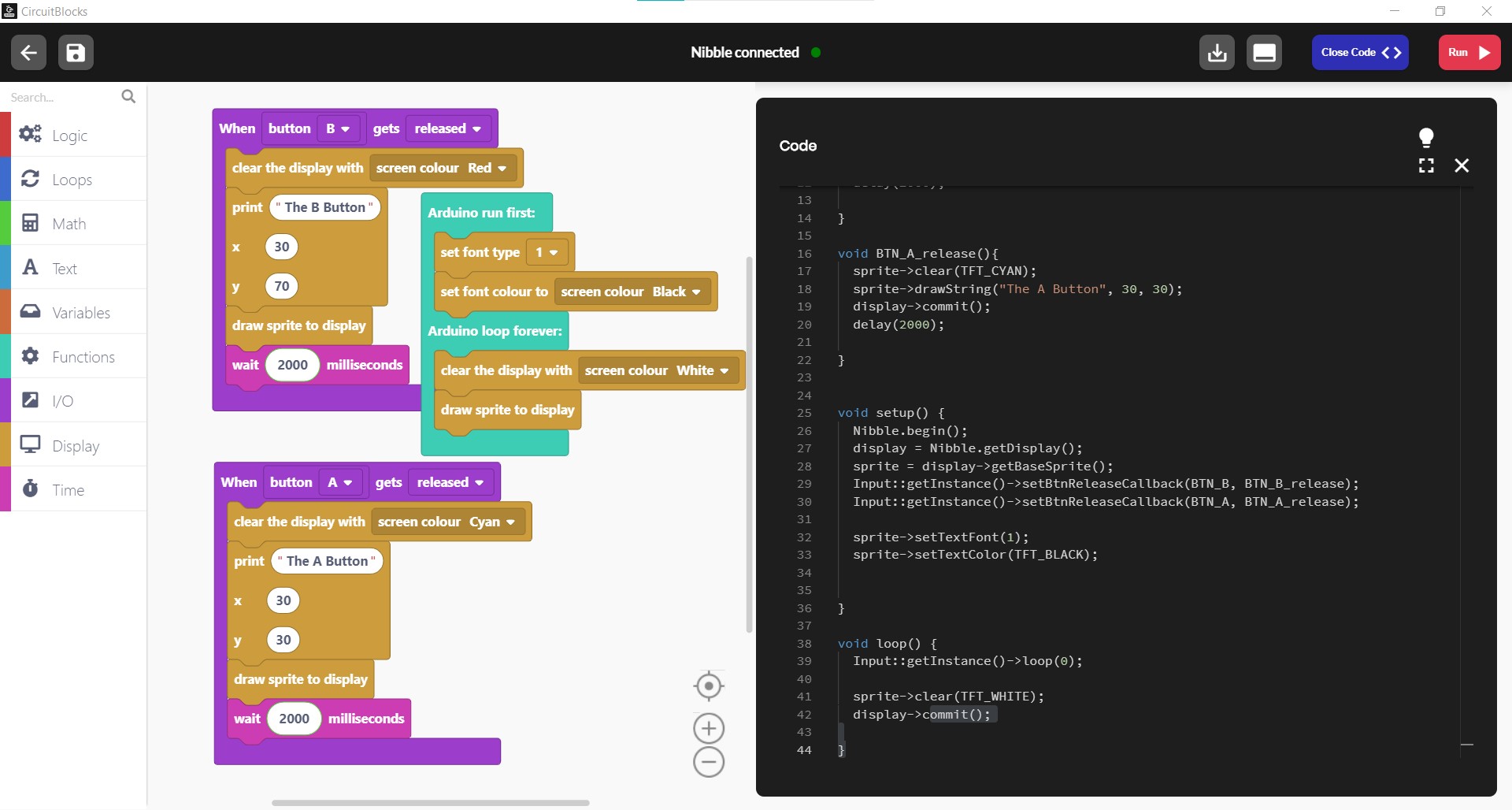Screen dimensions: 1512x810
Task: Click code line 38 void loop()
Action: [x=887, y=644]
